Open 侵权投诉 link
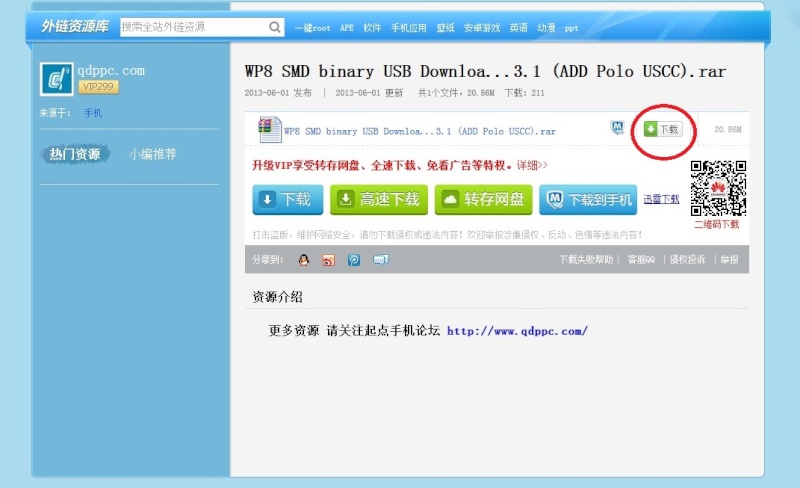800x488 pixels. (x=687, y=260)
